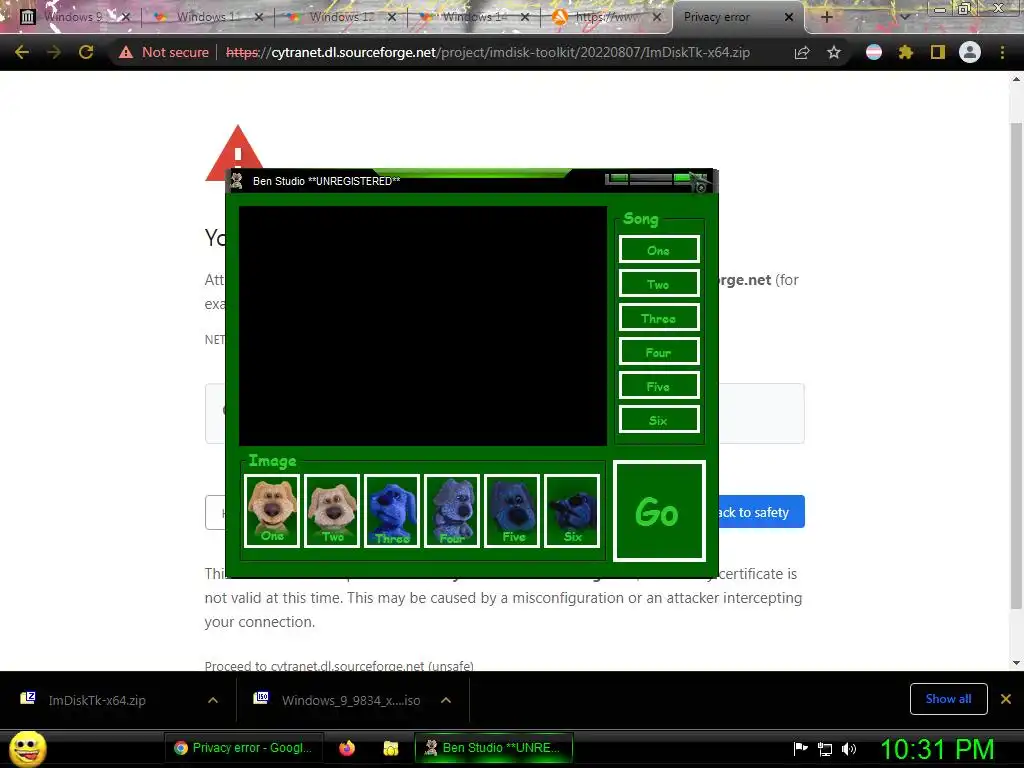Open the tab search dropdown arrow
1024x768 pixels.
[x=904, y=17]
